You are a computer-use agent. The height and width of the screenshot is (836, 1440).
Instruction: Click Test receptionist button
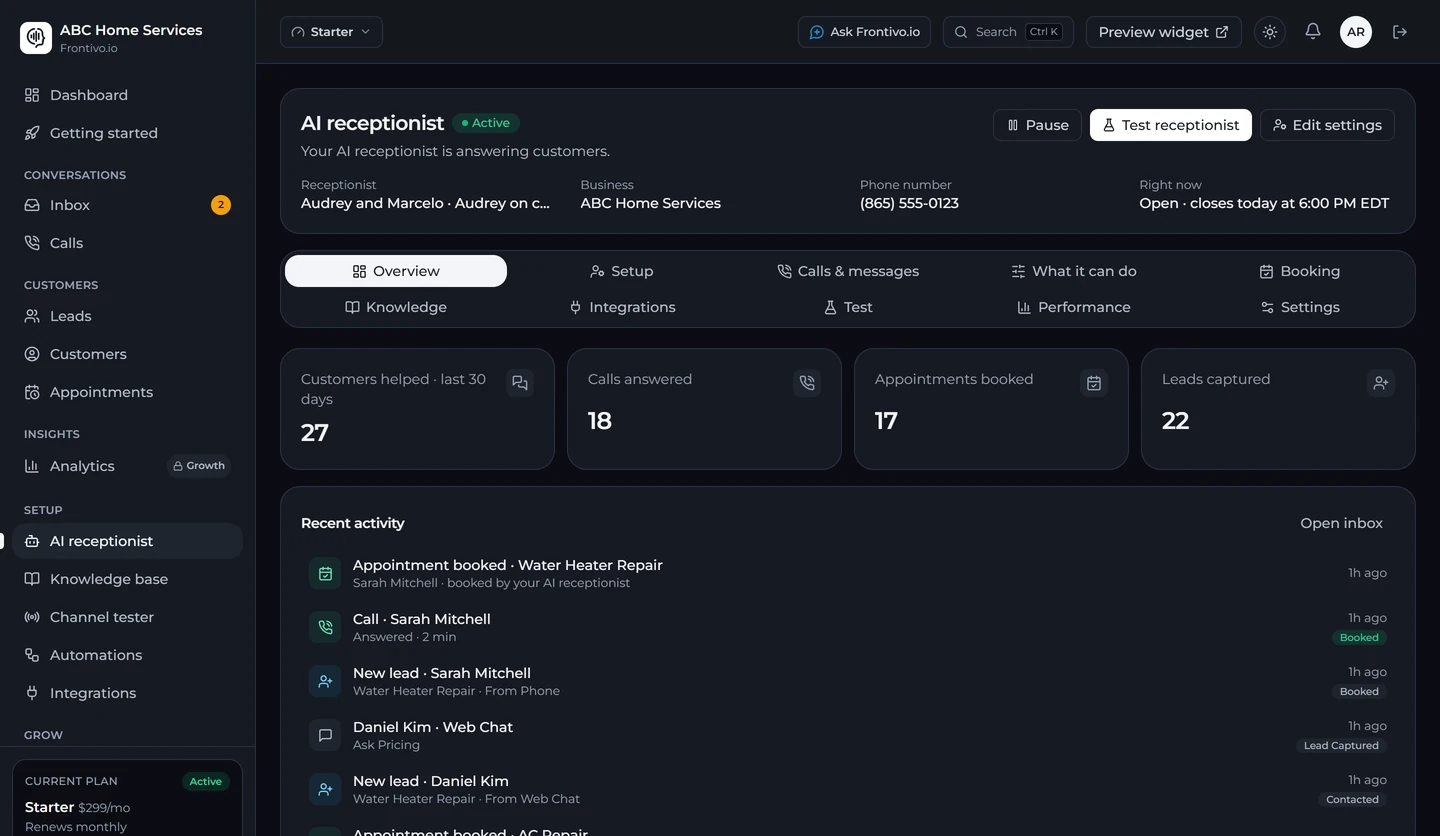click(x=1170, y=125)
